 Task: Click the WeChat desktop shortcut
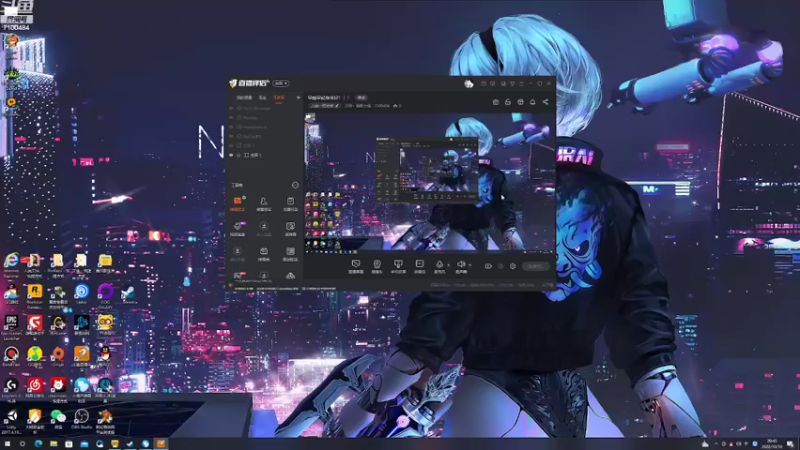[58, 419]
